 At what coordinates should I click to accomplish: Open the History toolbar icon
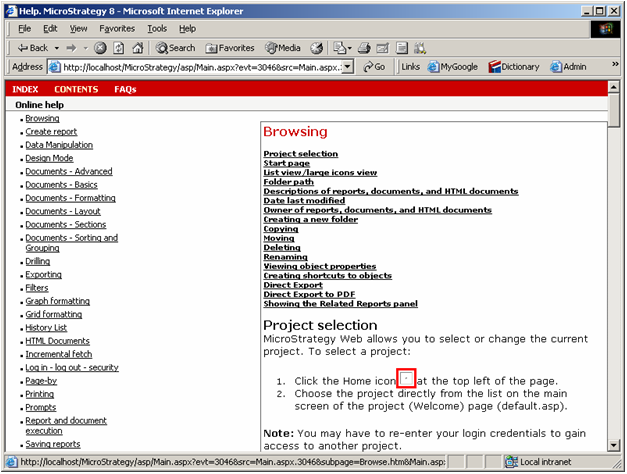(x=317, y=48)
